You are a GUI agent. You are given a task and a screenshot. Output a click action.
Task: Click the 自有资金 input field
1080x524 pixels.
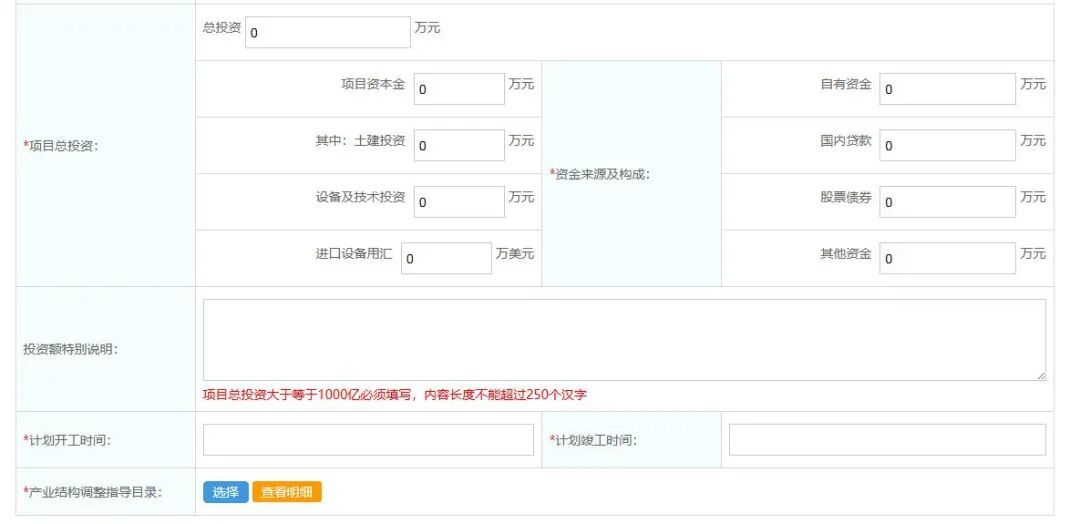tap(947, 89)
